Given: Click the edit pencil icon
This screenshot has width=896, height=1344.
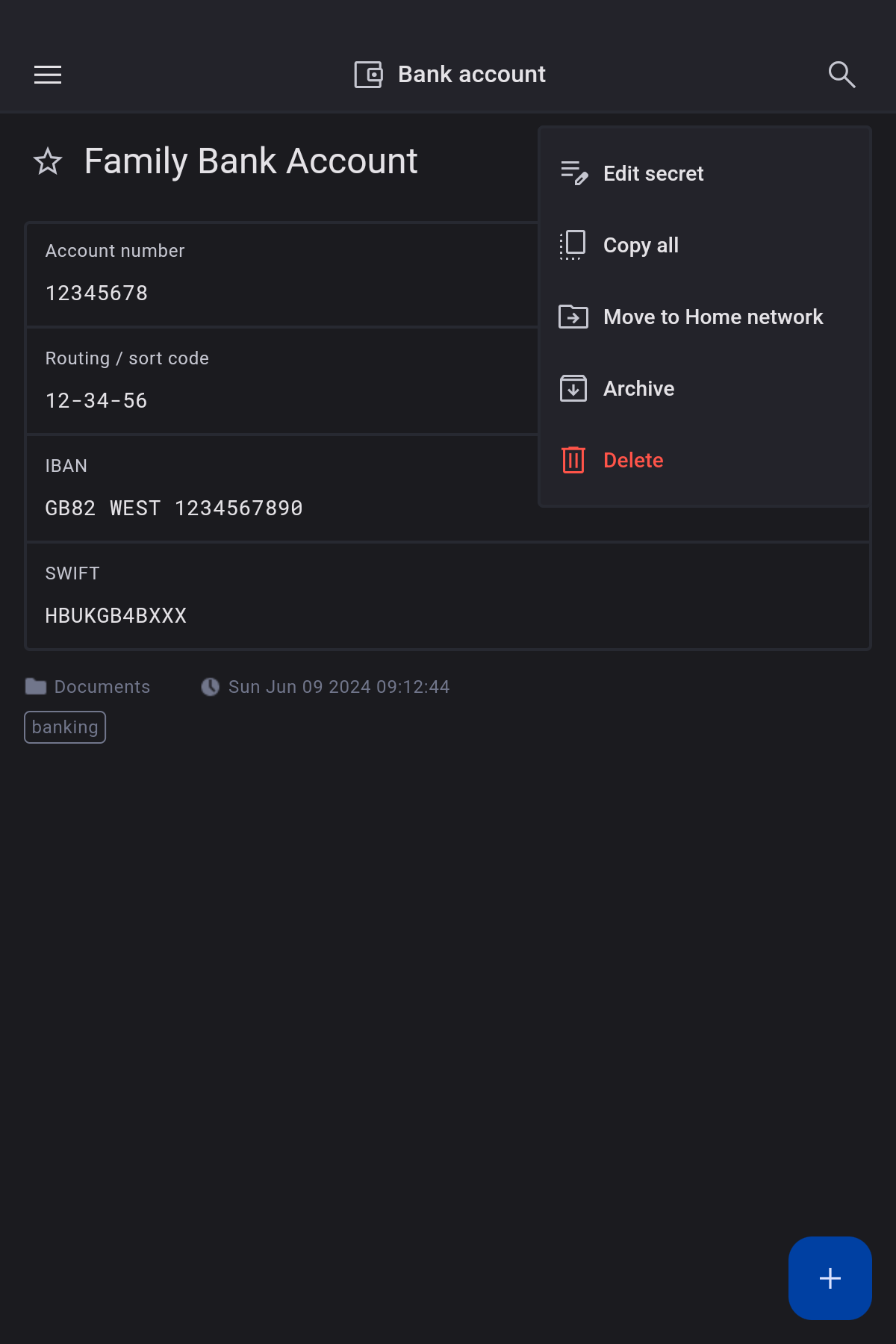Looking at the screenshot, I should tap(573, 173).
